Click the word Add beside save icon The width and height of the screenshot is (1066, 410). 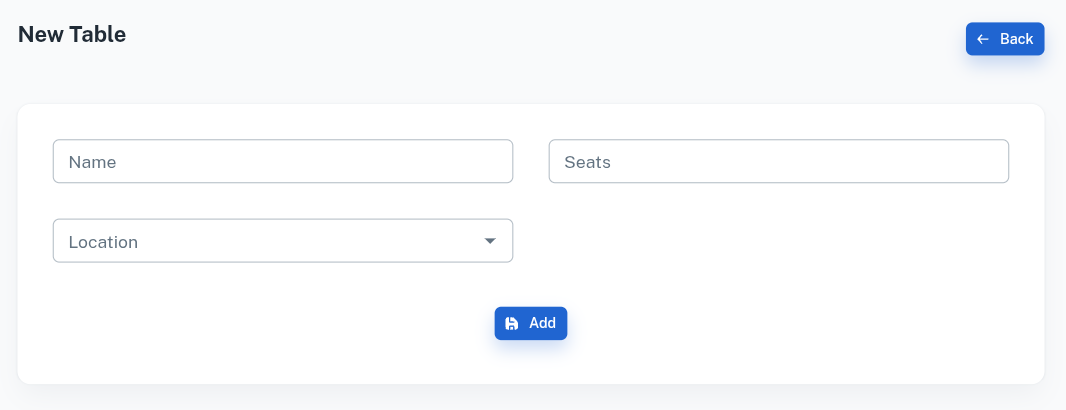tap(542, 323)
